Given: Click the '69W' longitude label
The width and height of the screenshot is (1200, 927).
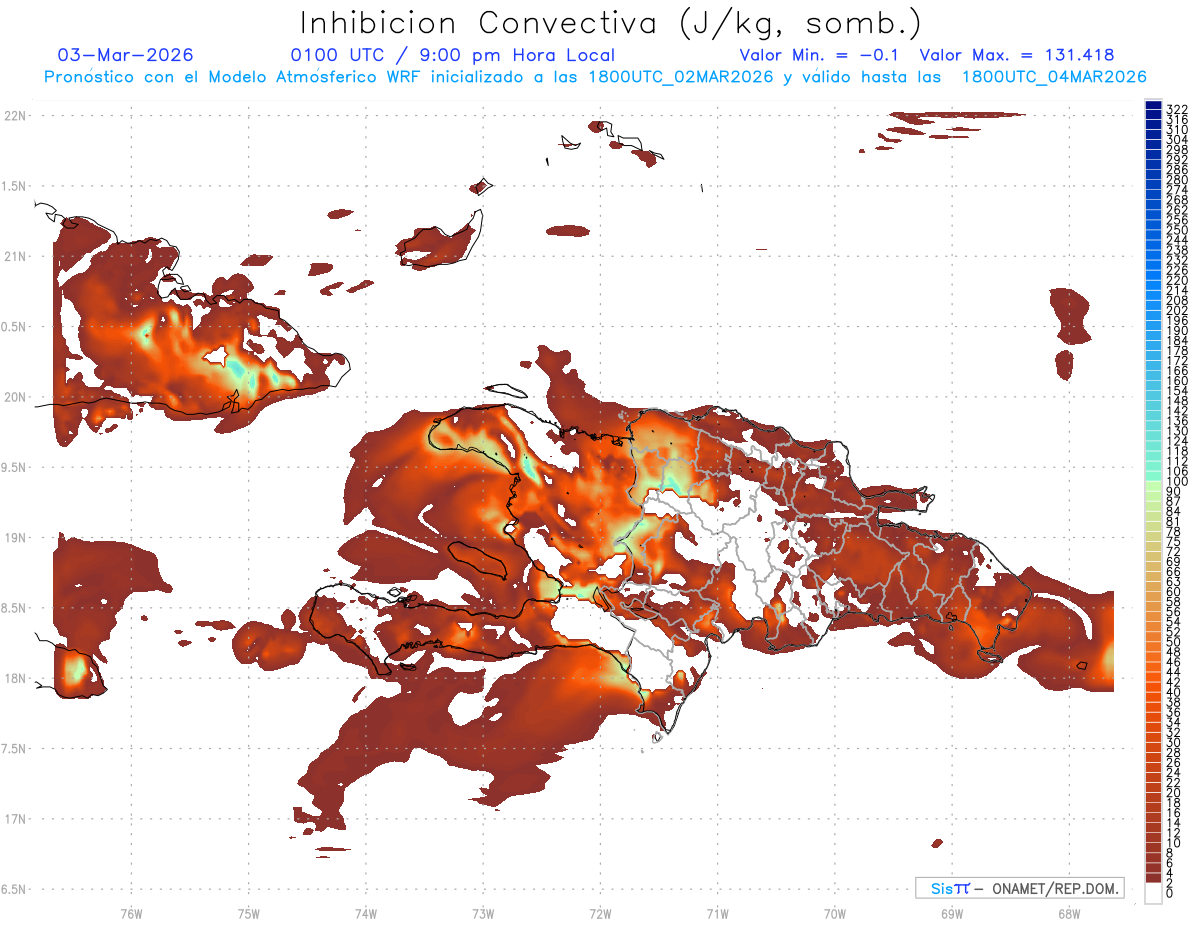Looking at the screenshot, I should click(951, 913).
